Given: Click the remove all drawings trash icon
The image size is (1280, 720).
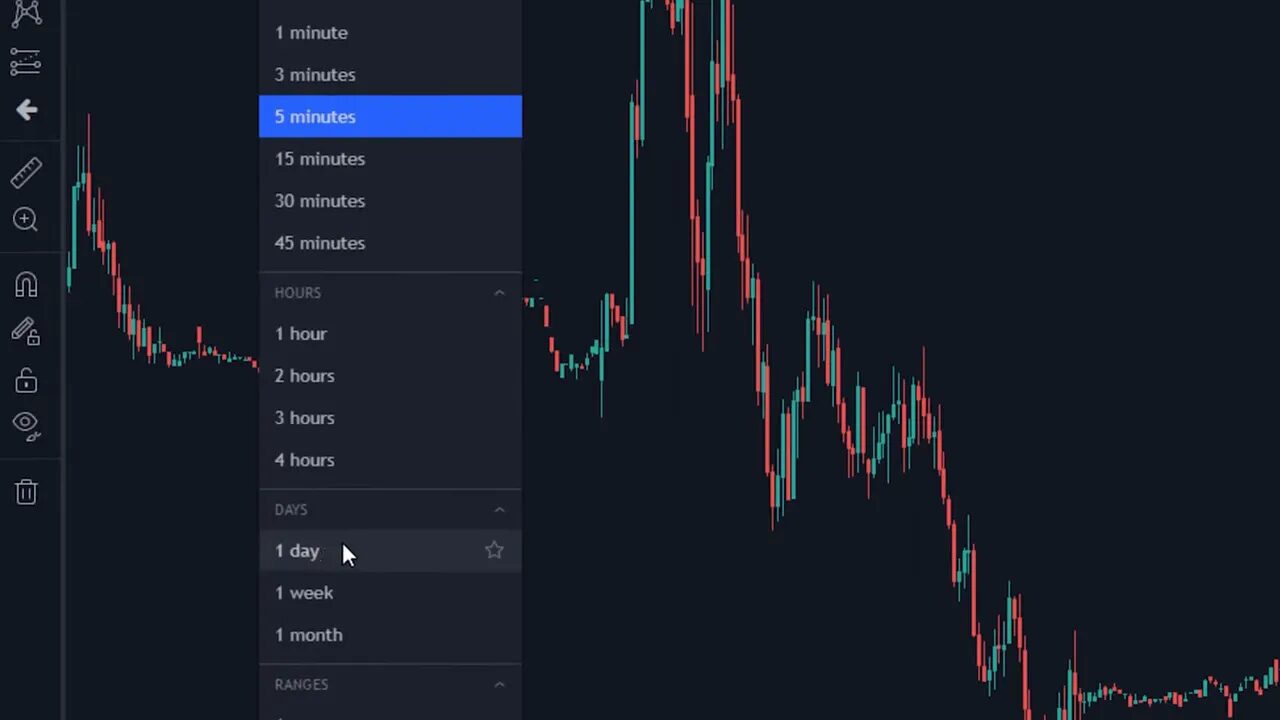Looking at the screenshot, I should click(x=26, y=491).
